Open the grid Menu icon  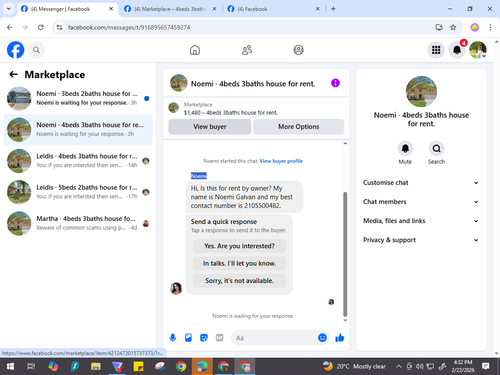pos(436,50)
